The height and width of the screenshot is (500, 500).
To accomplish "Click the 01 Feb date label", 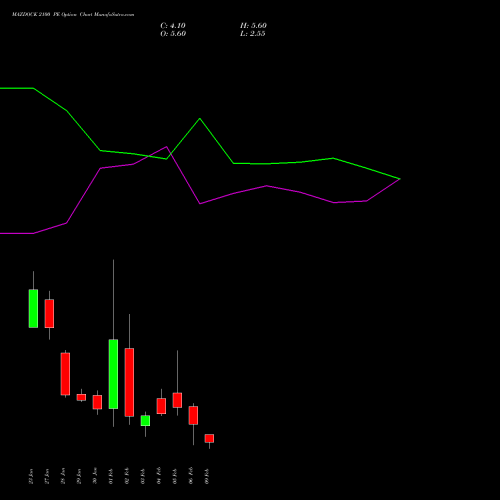I will coord(111,476).
